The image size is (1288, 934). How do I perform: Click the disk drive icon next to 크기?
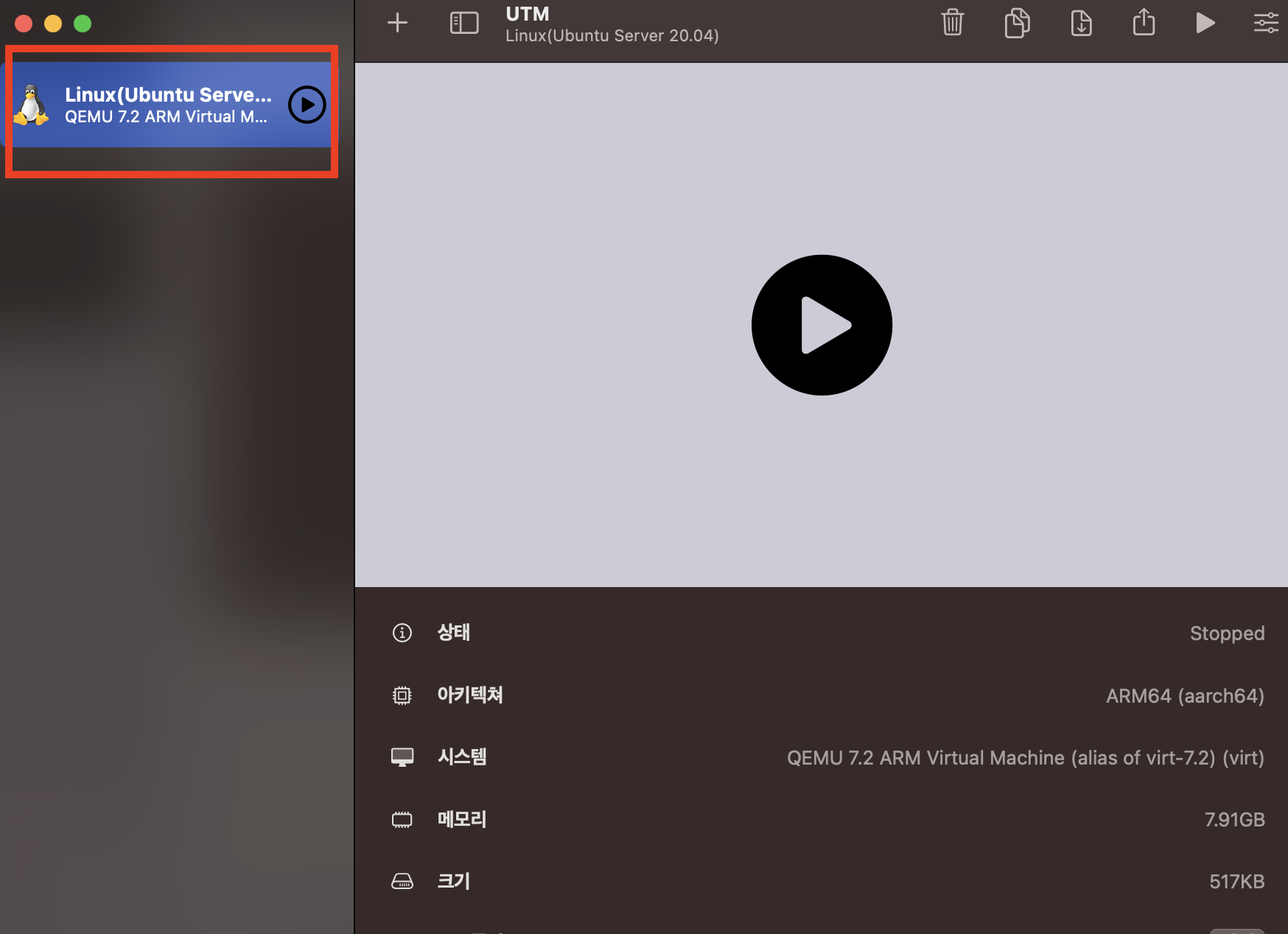(x=402, y=881)
